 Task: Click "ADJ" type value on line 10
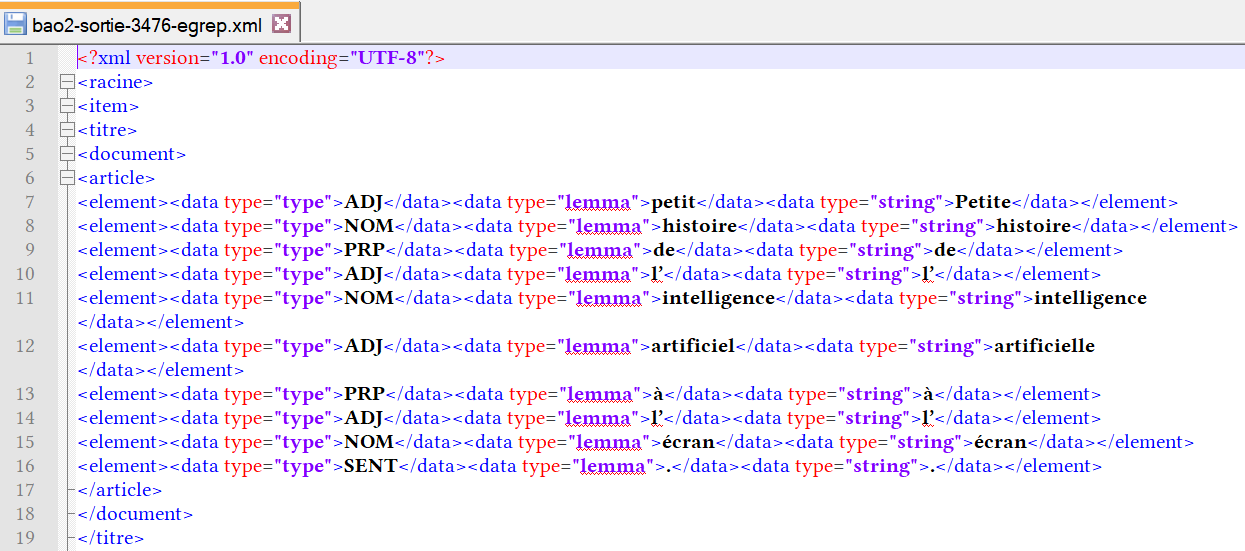[364, 274]
